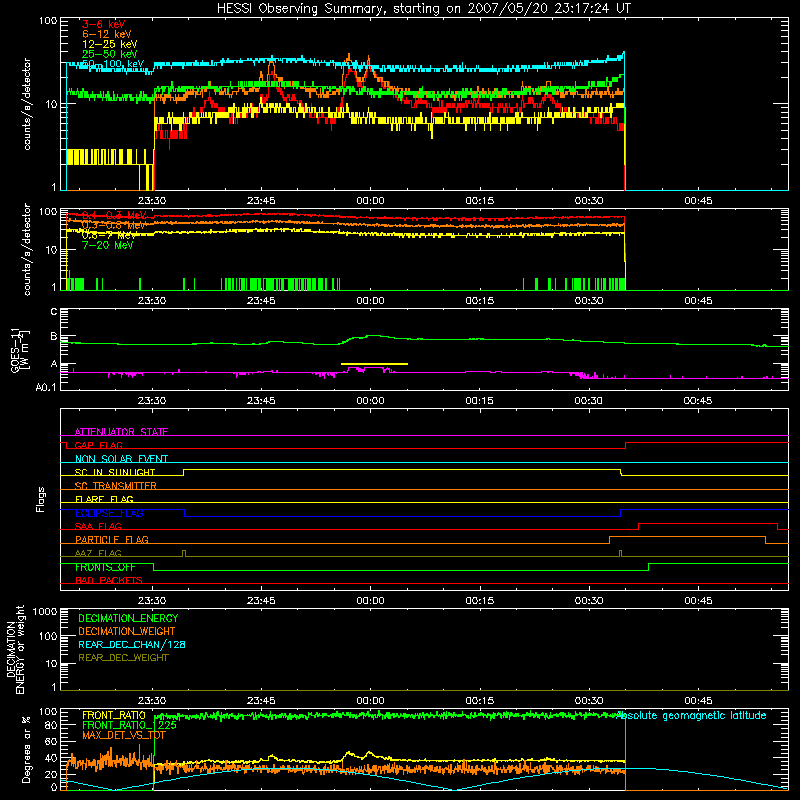
Task: Click the DECIMATION ENERGY or weight axis title
Action: click(15, 649)
